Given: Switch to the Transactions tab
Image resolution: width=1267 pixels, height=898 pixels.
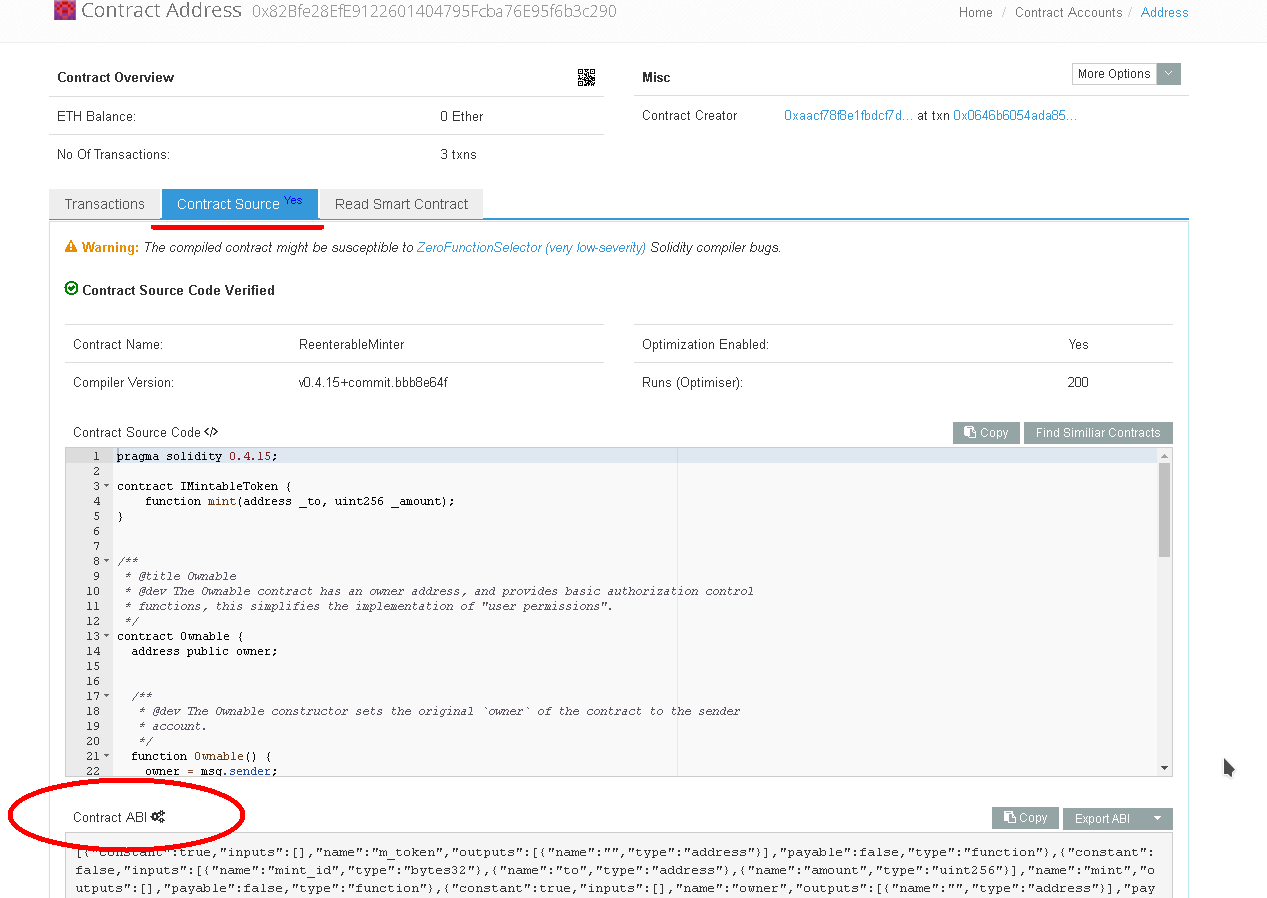Looking at the screenshot, I should pos(105,203).
